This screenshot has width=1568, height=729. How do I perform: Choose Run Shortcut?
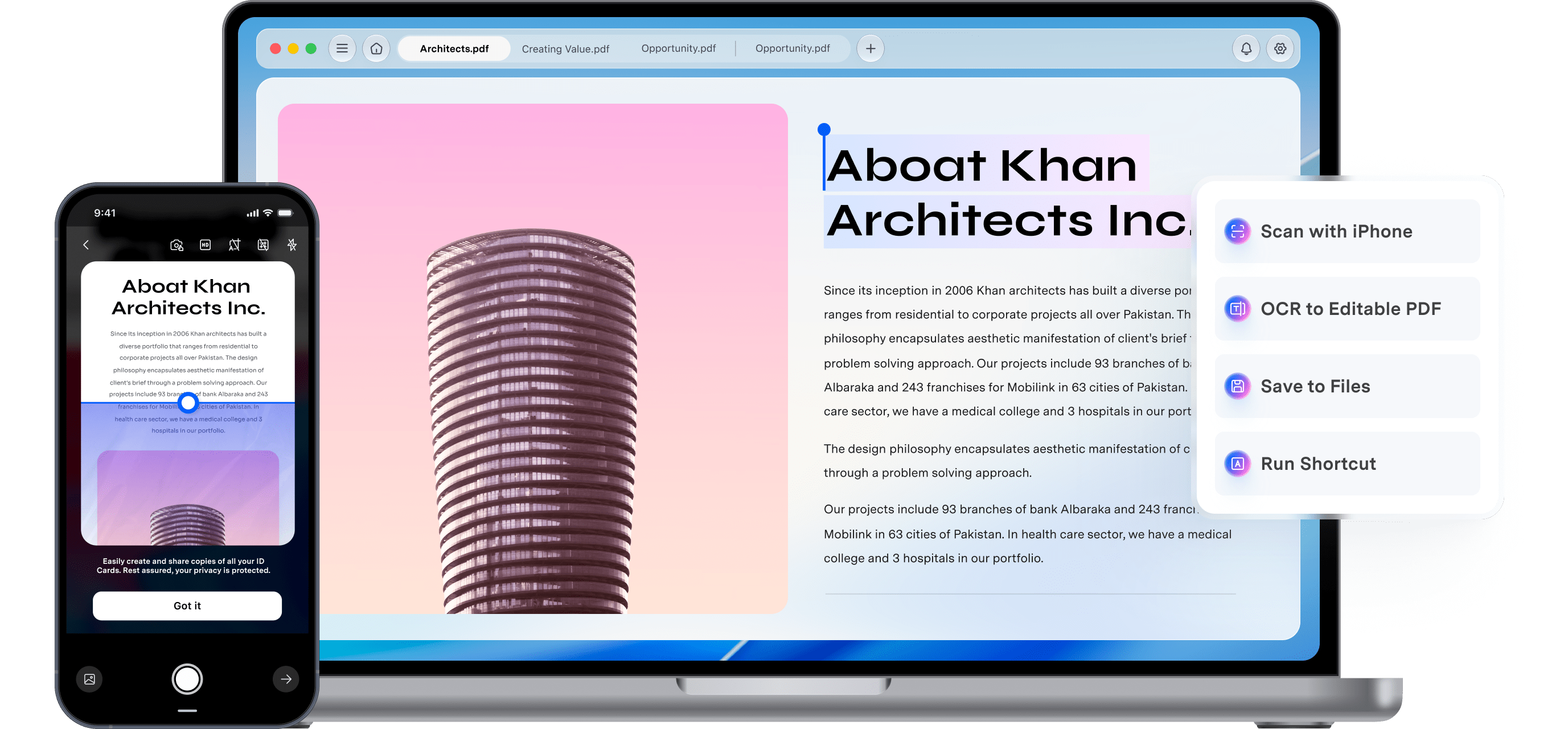click(1347, 463)
